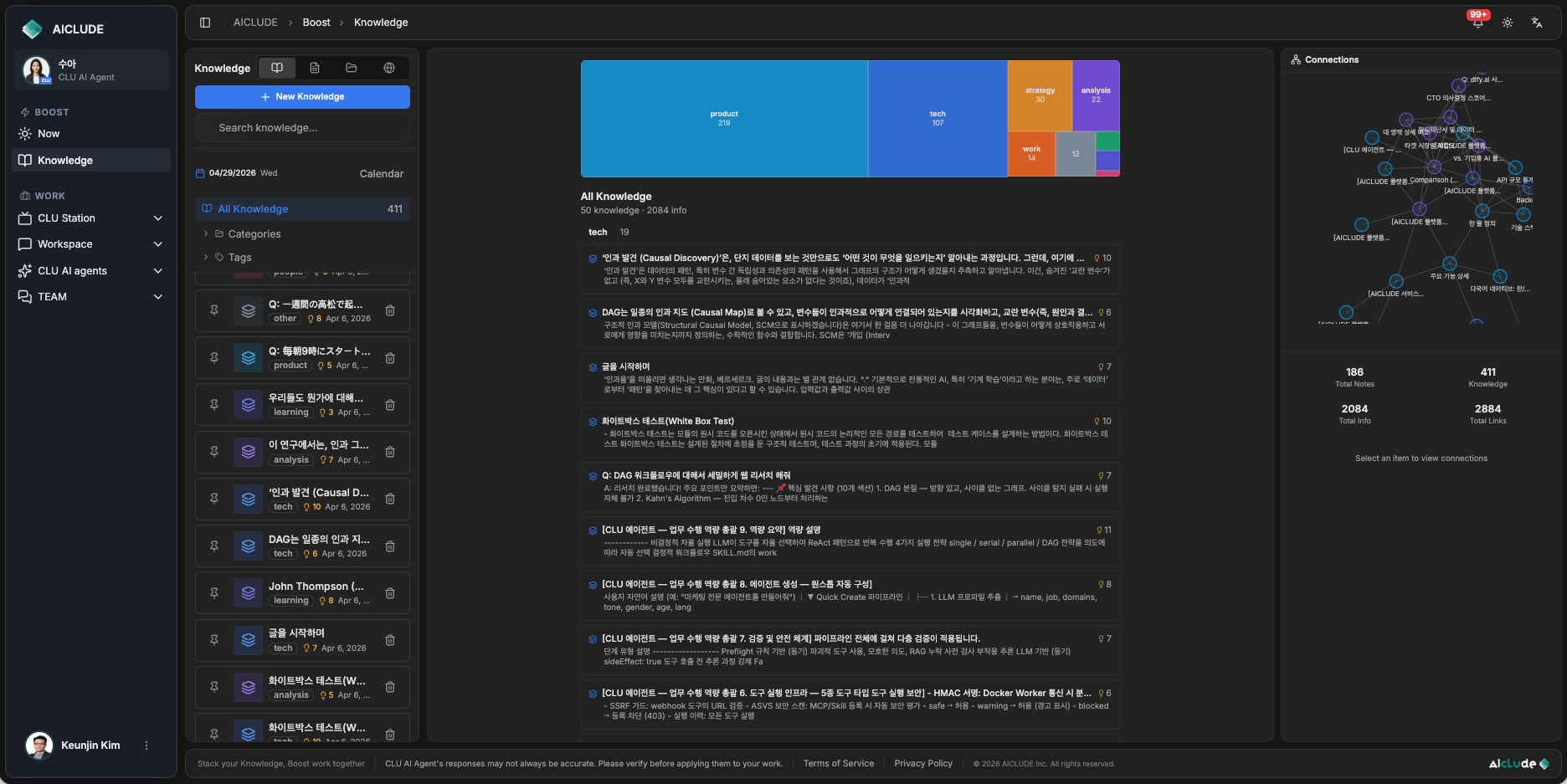Image resolution: width=1567 pixels, height=784 pixels.
Task: Expand the Workspace menu
Action: click(x=91, y=244)
